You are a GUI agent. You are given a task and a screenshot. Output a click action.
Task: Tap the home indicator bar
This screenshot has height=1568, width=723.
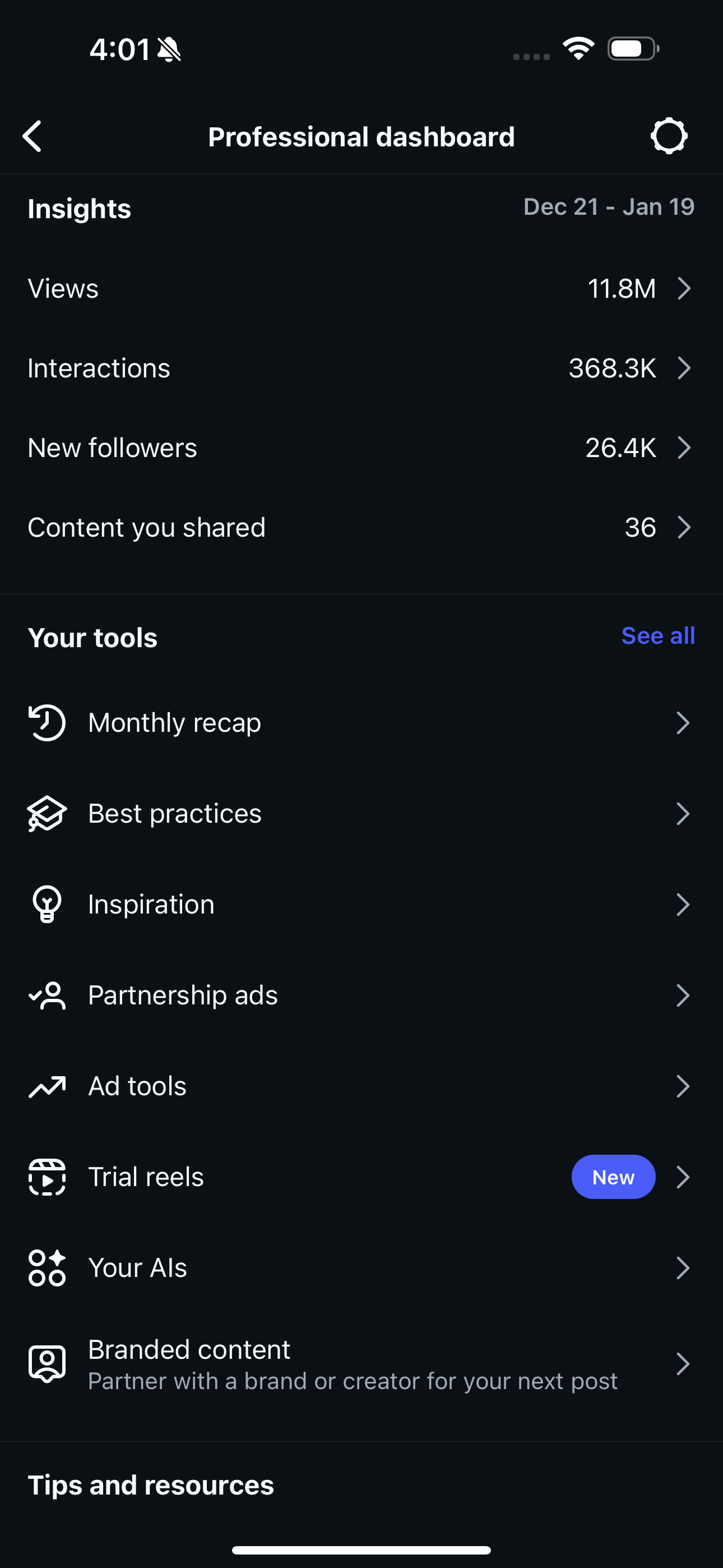click(361, 1551)
